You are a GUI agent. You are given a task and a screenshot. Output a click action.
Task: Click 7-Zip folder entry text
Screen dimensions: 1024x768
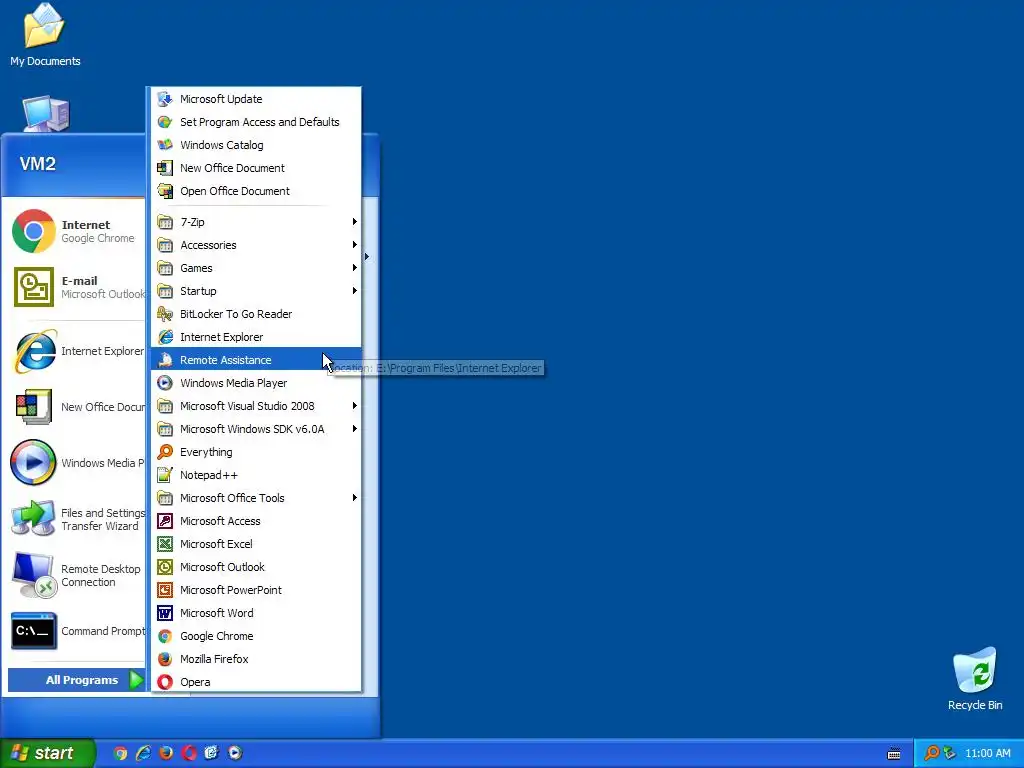coord(192,222)
